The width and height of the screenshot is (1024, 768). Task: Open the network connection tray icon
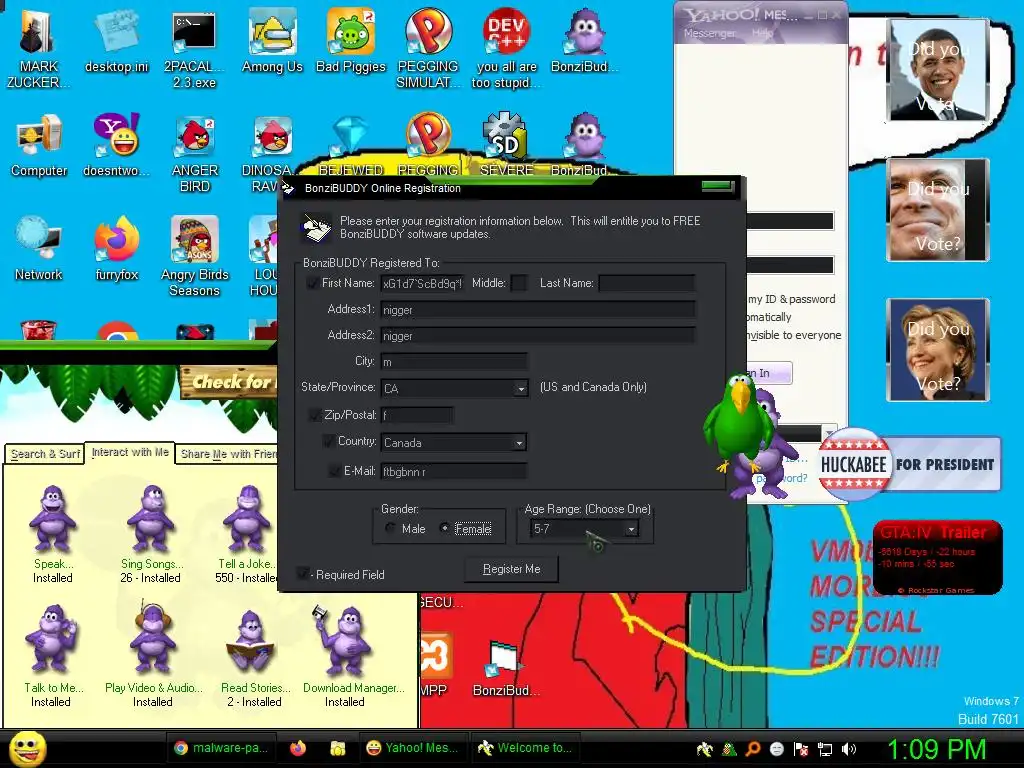click(825, 749)
